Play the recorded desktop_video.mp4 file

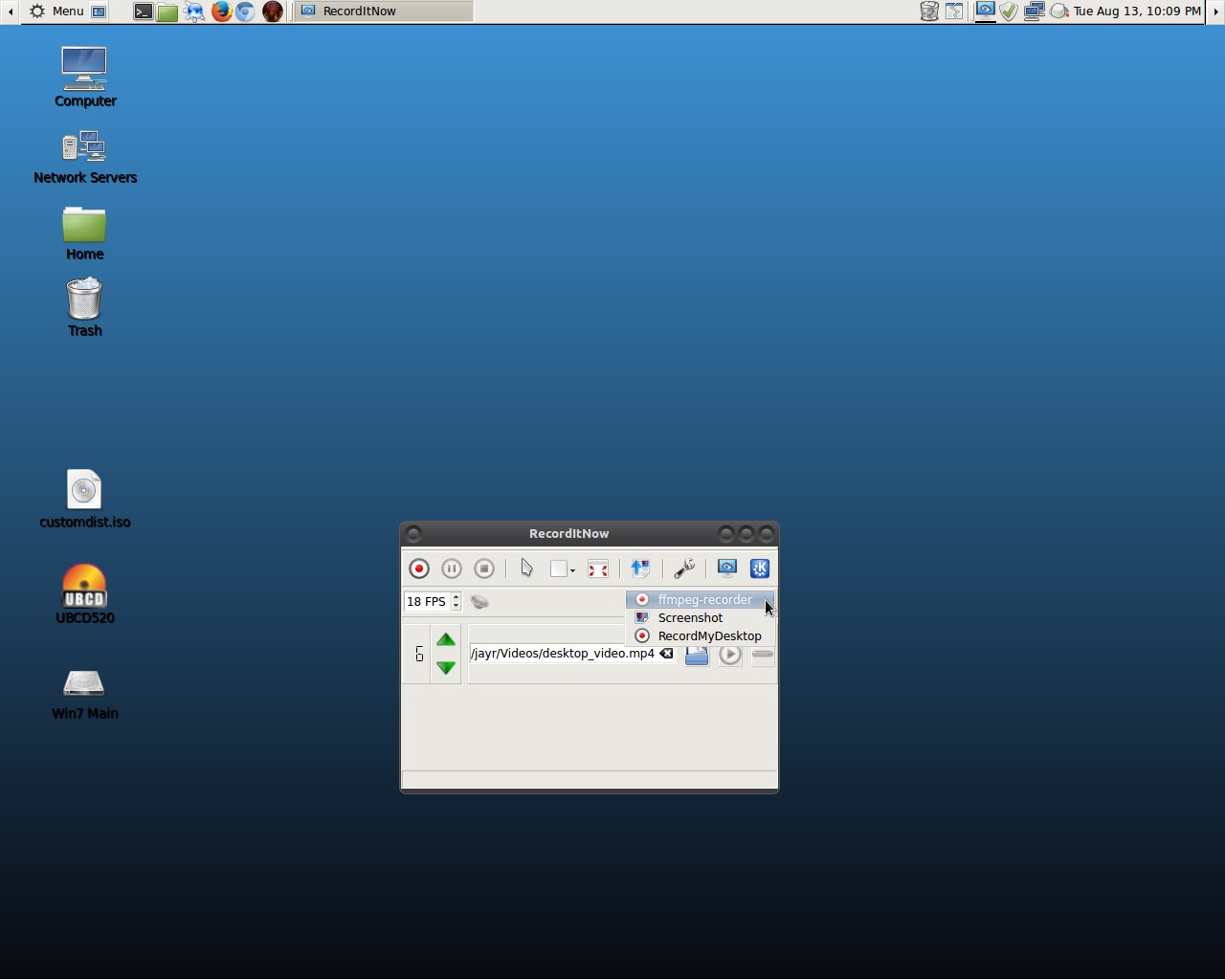tap(730, 655)
